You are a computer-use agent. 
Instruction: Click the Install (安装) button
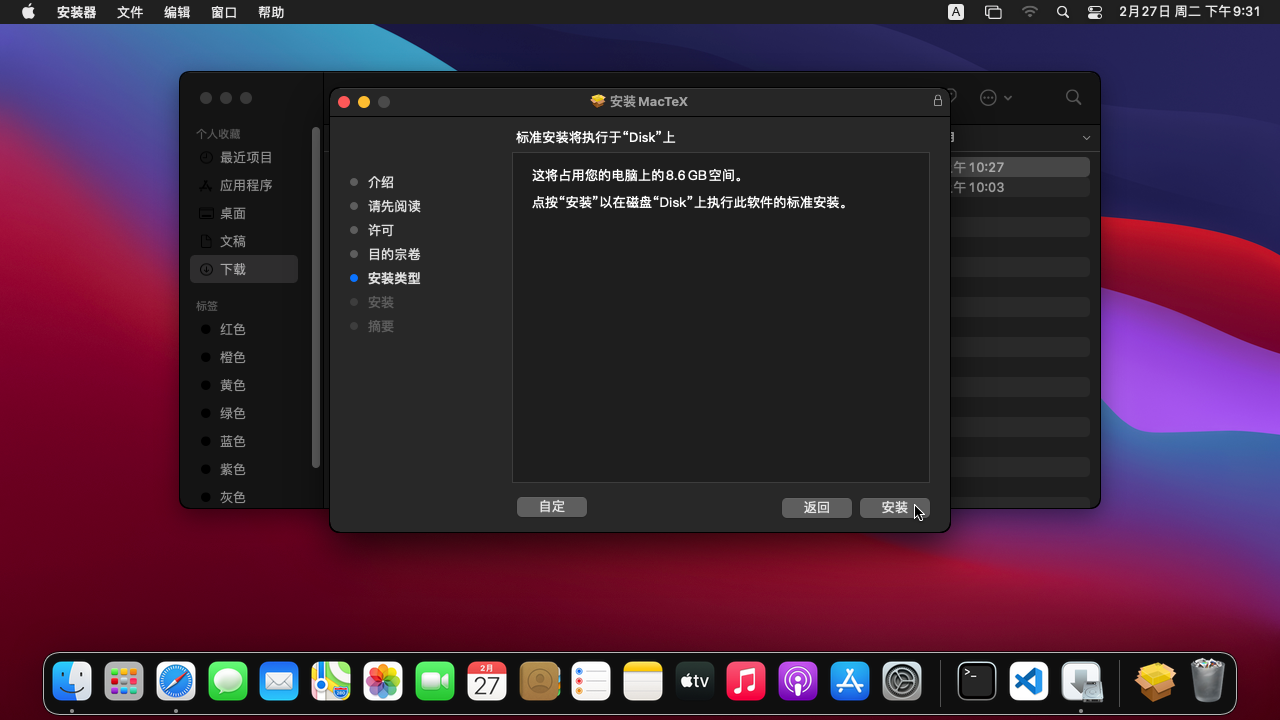tap(895, 507)
